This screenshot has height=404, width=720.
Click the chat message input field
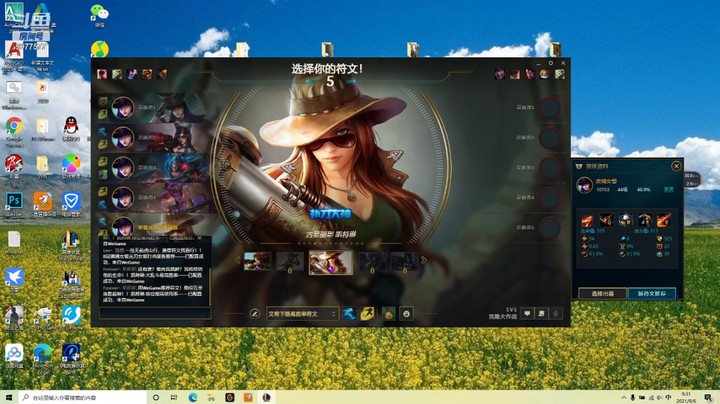[155, 313]
